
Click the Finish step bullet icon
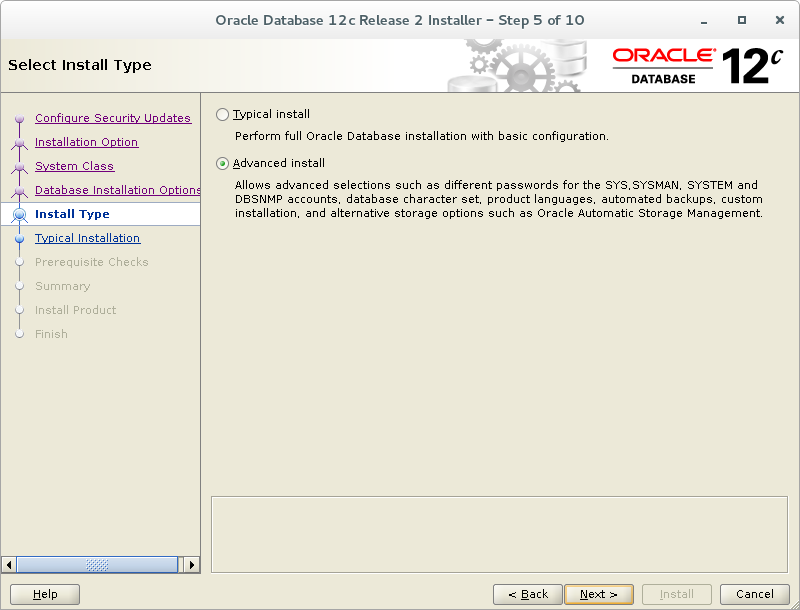(19, 334)
